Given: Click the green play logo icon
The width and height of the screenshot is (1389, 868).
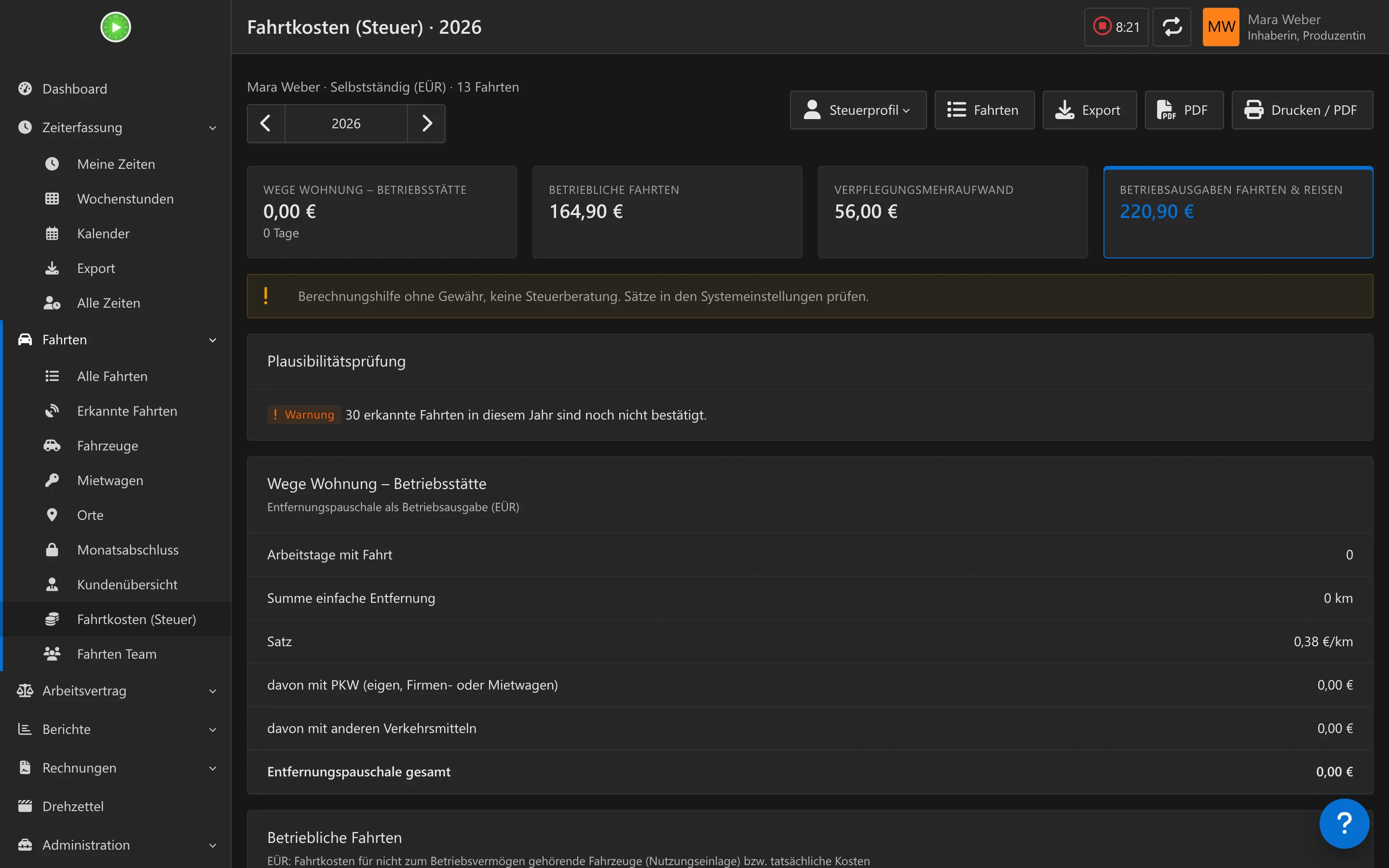Looking at the screenshot, I should [x=115, y=27].
